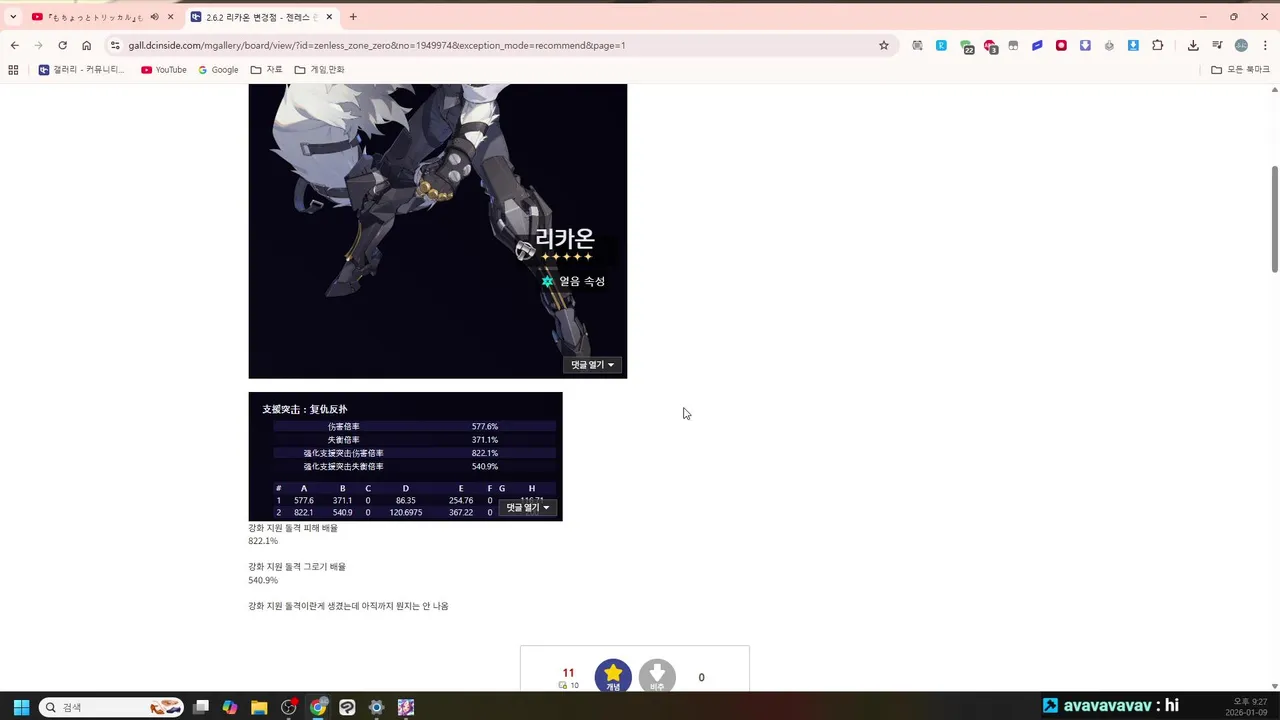Screen dimensions: 1280x720
Task: Open the 자료 bookmark folder
Action: [267, 70]
